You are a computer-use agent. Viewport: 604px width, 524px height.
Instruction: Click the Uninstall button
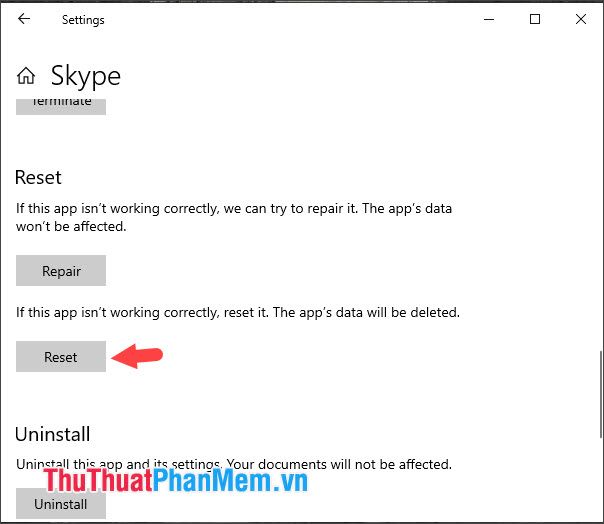pos(61,504)
